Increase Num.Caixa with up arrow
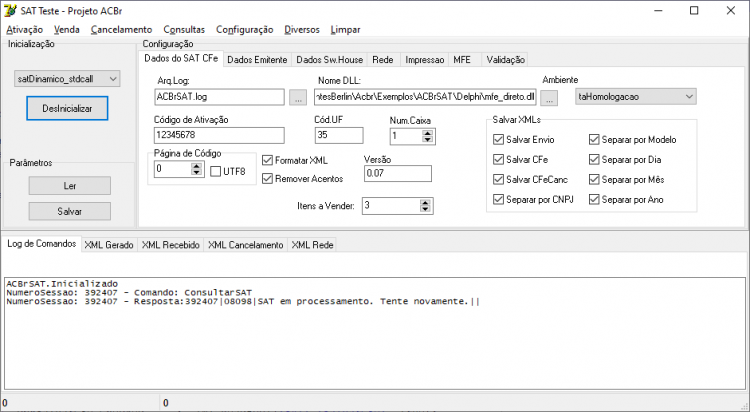 click(x=428, y=133)
